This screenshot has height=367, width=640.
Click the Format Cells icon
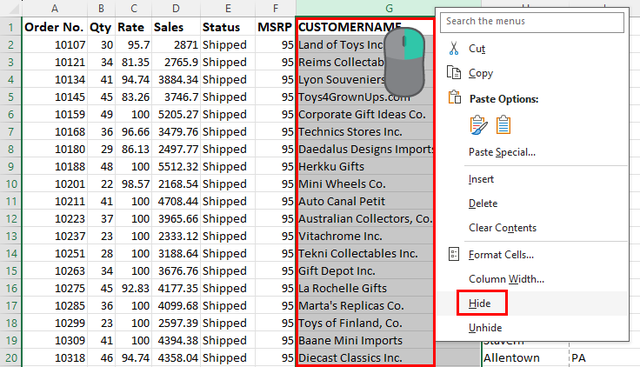click(x=453, y=254)
